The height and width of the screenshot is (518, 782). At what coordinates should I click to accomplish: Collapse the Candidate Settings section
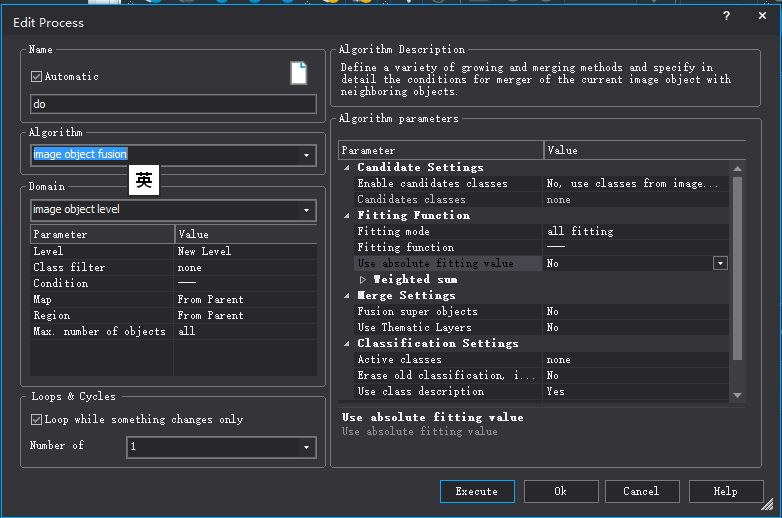tap(347, 168)
